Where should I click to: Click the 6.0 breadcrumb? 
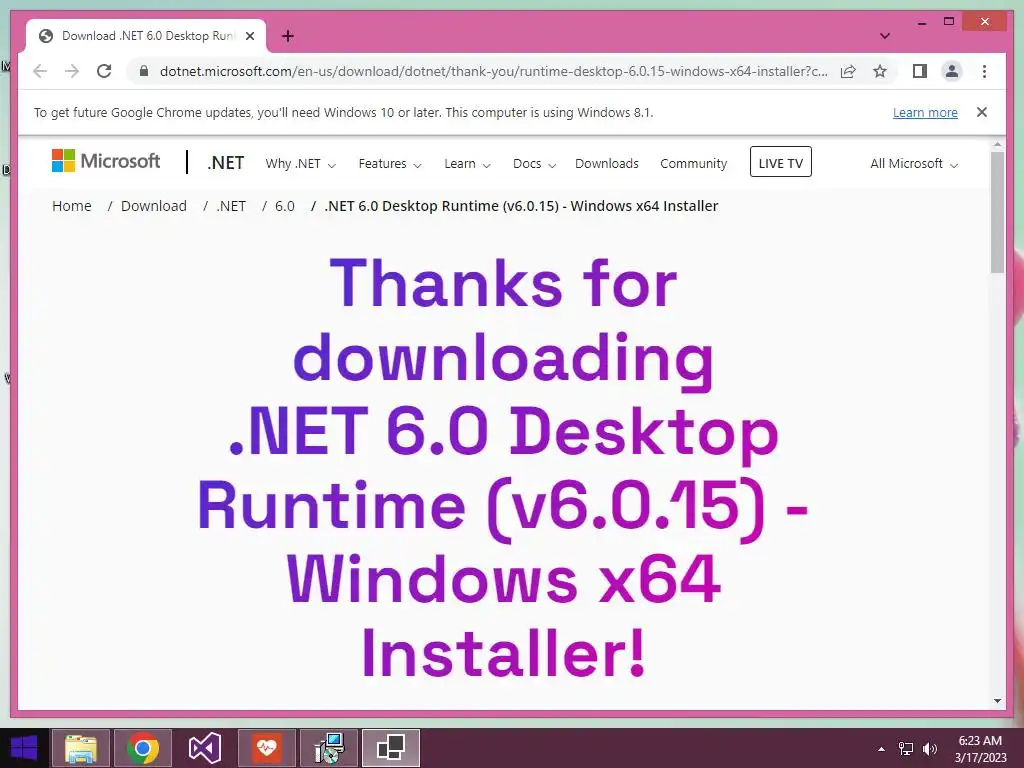click(285, 206)
